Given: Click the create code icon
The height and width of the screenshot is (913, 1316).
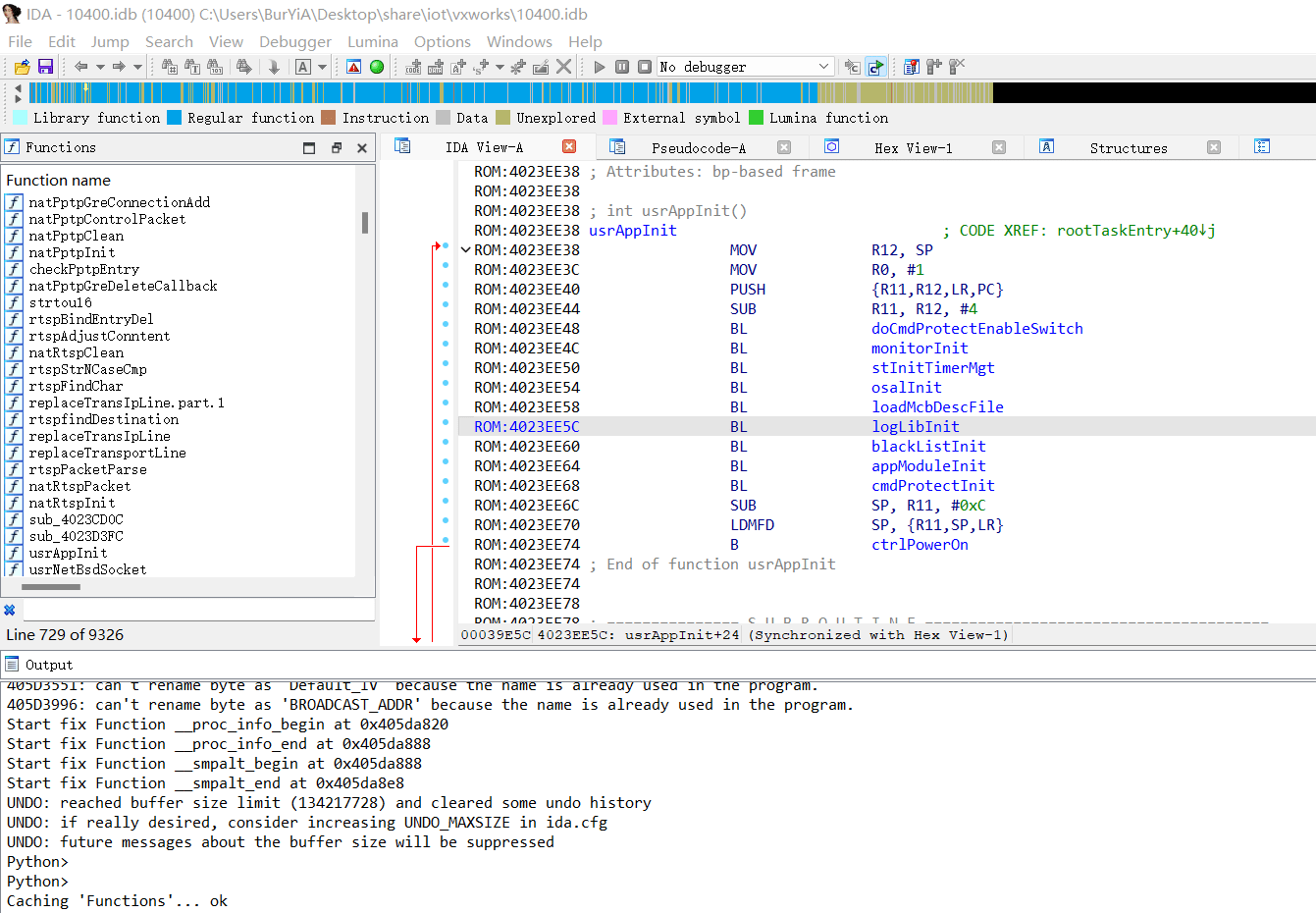Looking at the screenshot, I should pyautogui.click(x=413, y=67).
